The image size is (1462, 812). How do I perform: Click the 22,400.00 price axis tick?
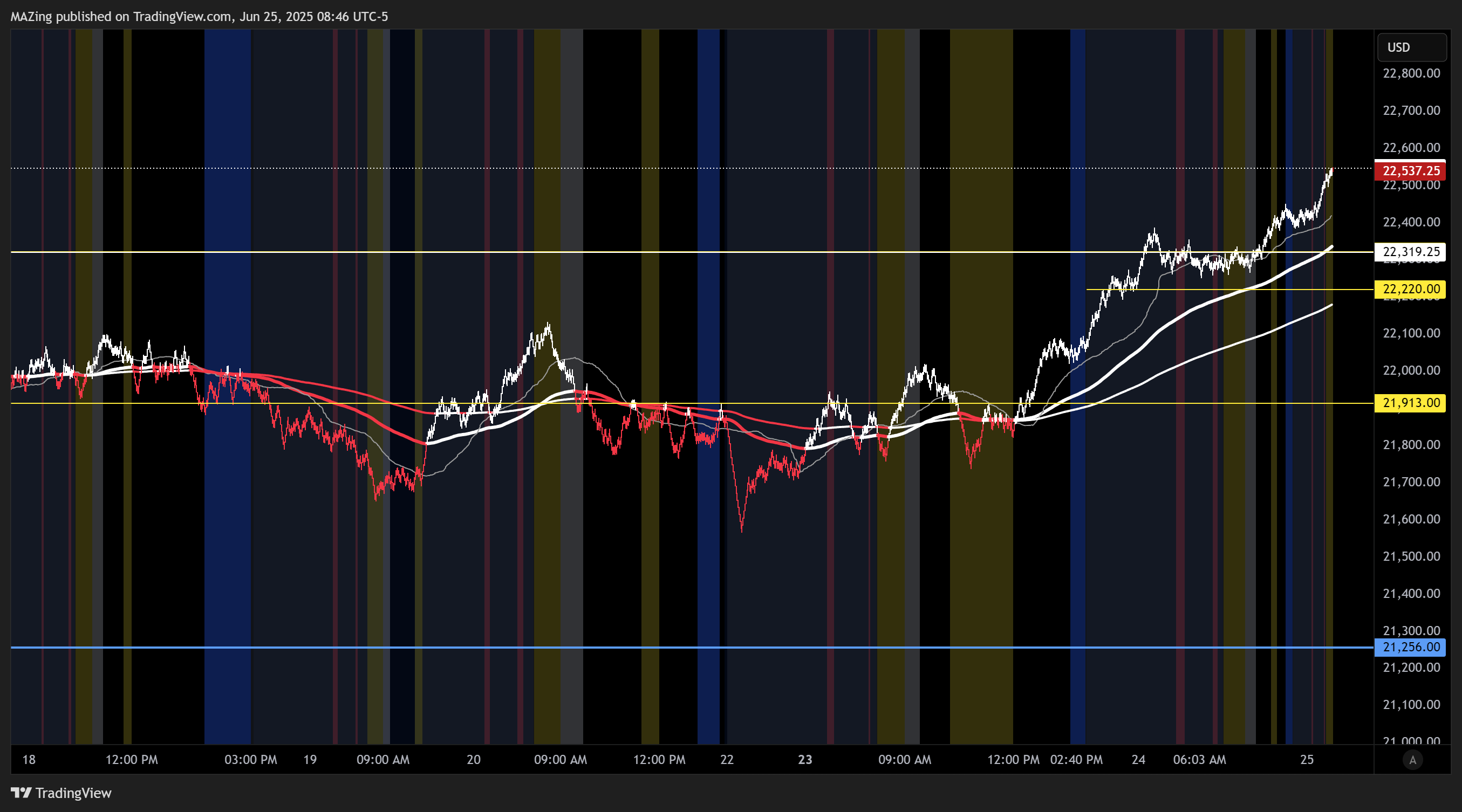[1411, 222]
